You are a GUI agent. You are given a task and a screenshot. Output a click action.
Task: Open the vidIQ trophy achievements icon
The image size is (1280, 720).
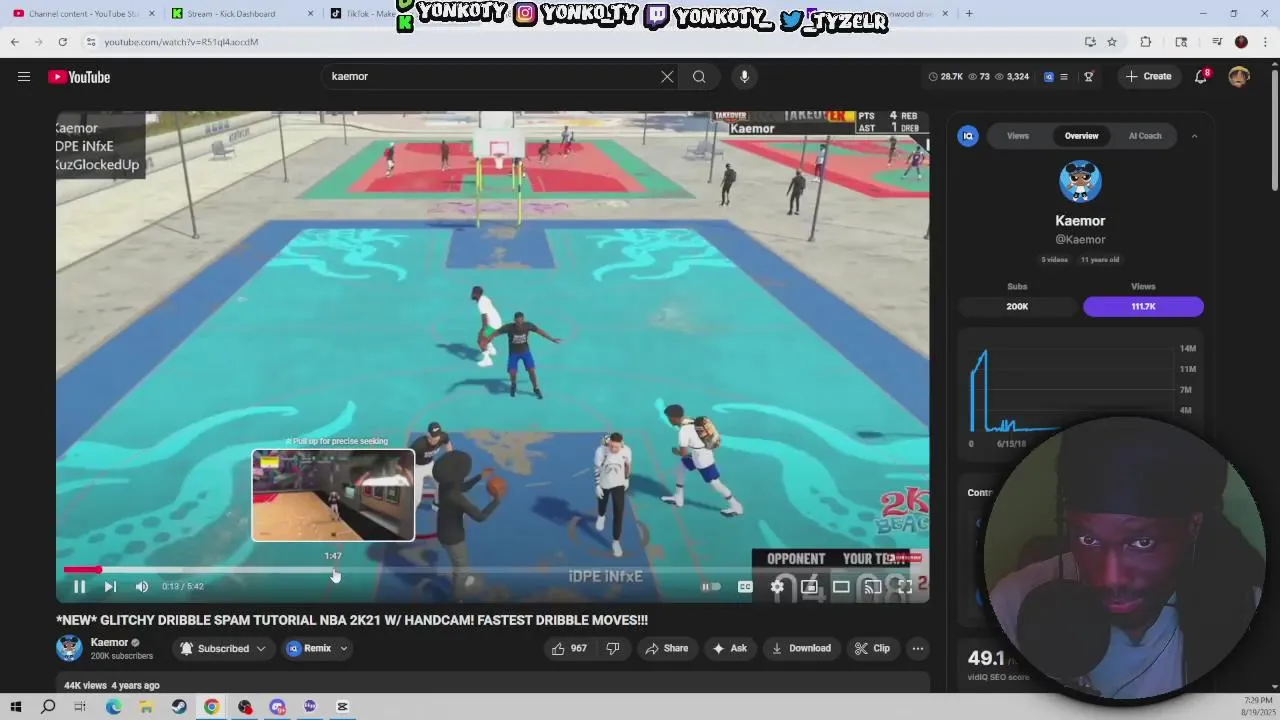pos(1089,77)
